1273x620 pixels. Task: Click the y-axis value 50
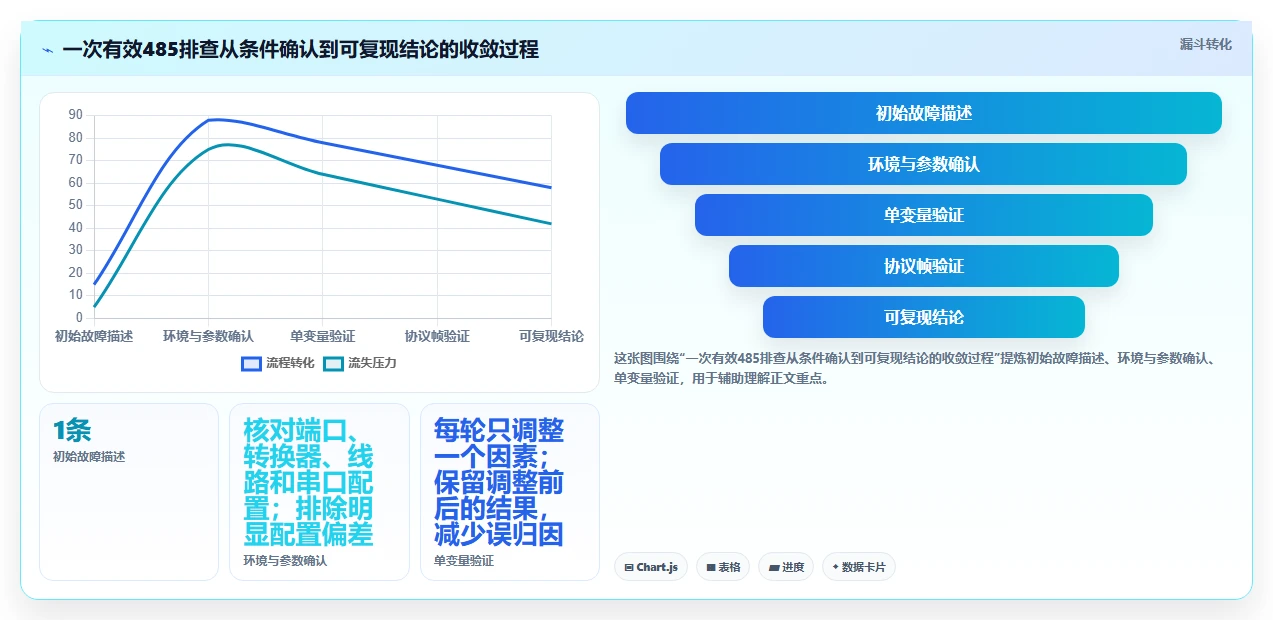(76, 205)
